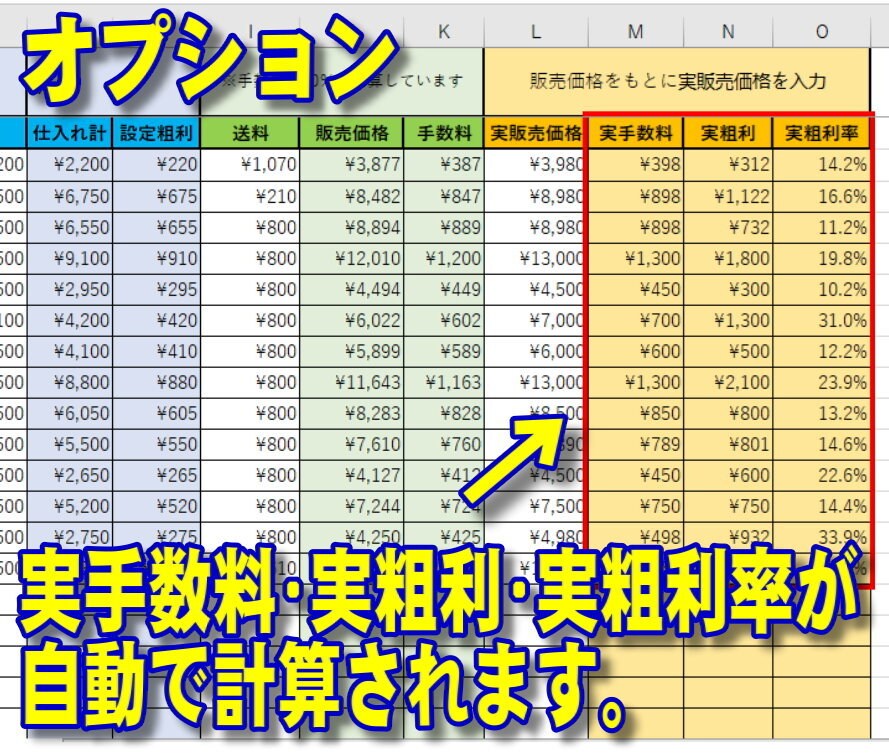Select the 14.2% 実粗利率 cell
Viewport: 889px width, 754px height.
[x=822, y=165]
